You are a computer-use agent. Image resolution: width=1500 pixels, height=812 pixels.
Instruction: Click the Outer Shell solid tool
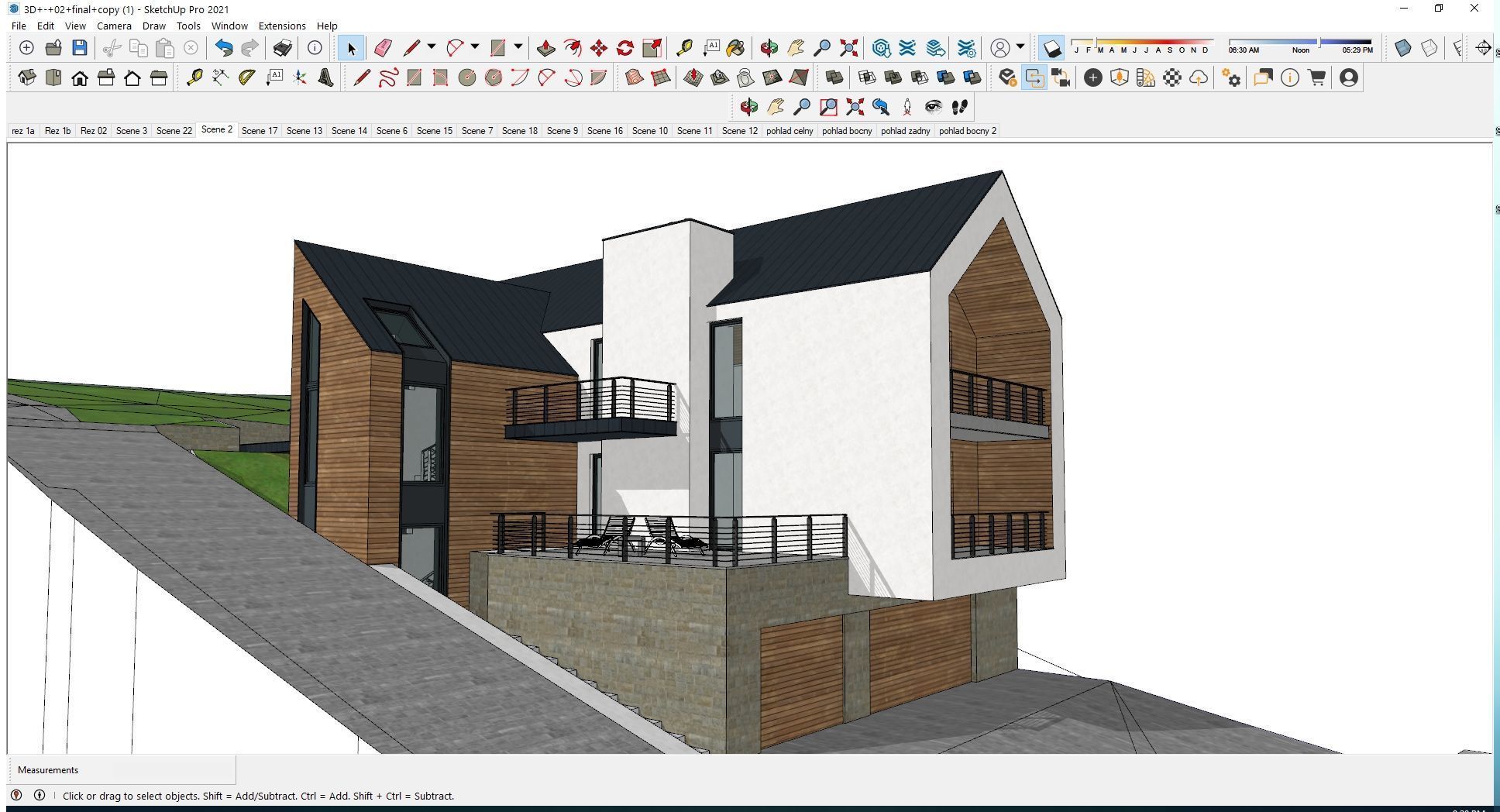834,77
